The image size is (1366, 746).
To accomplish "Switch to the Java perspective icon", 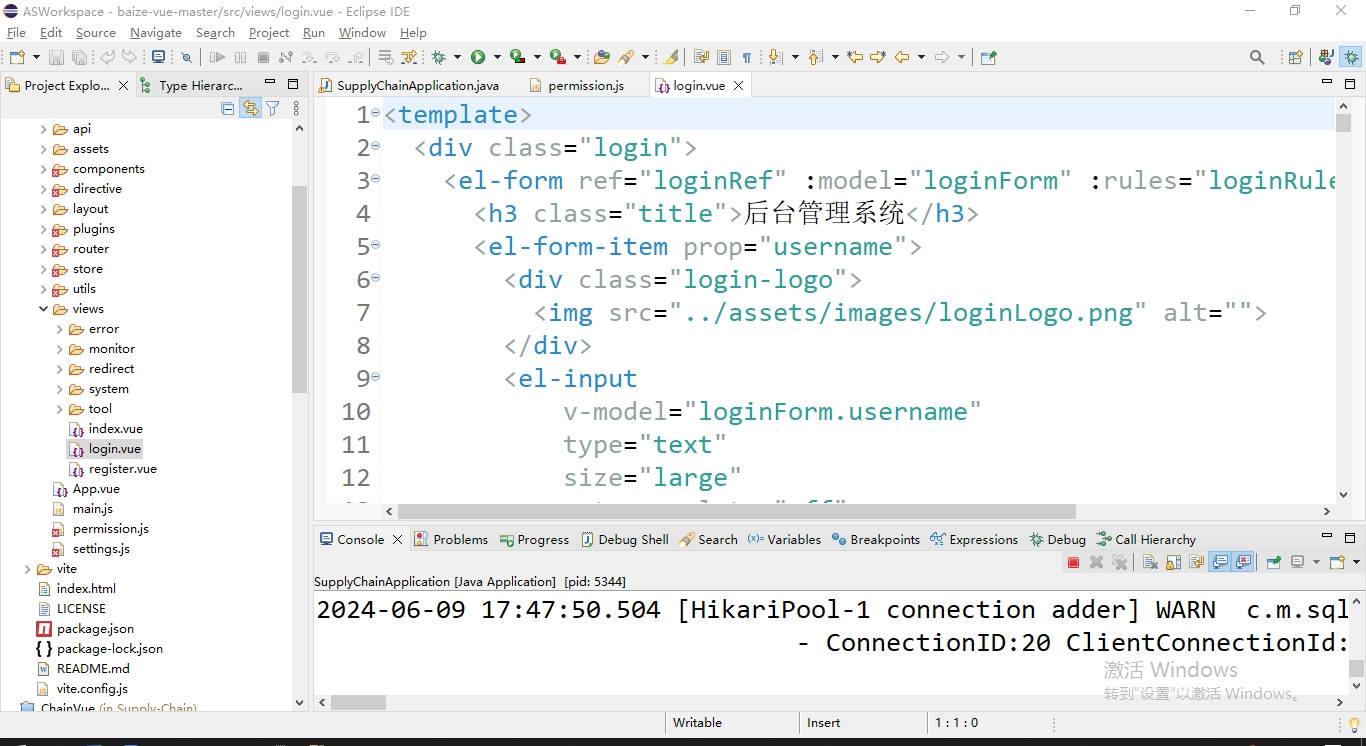I will (x=1326, y=57).
